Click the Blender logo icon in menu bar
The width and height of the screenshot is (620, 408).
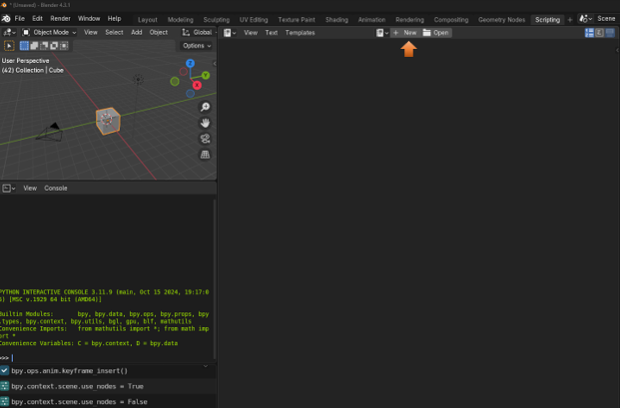click(x=6, y=19)
